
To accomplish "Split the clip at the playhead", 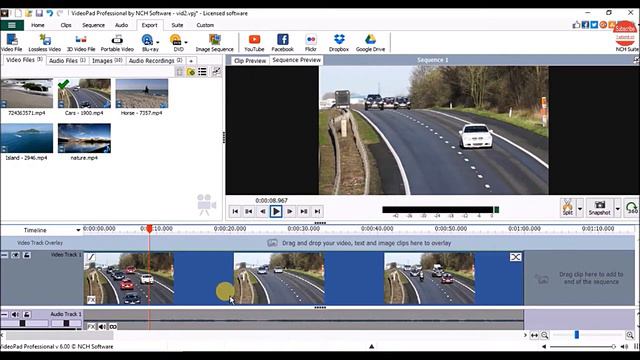I will coord(567,207).
